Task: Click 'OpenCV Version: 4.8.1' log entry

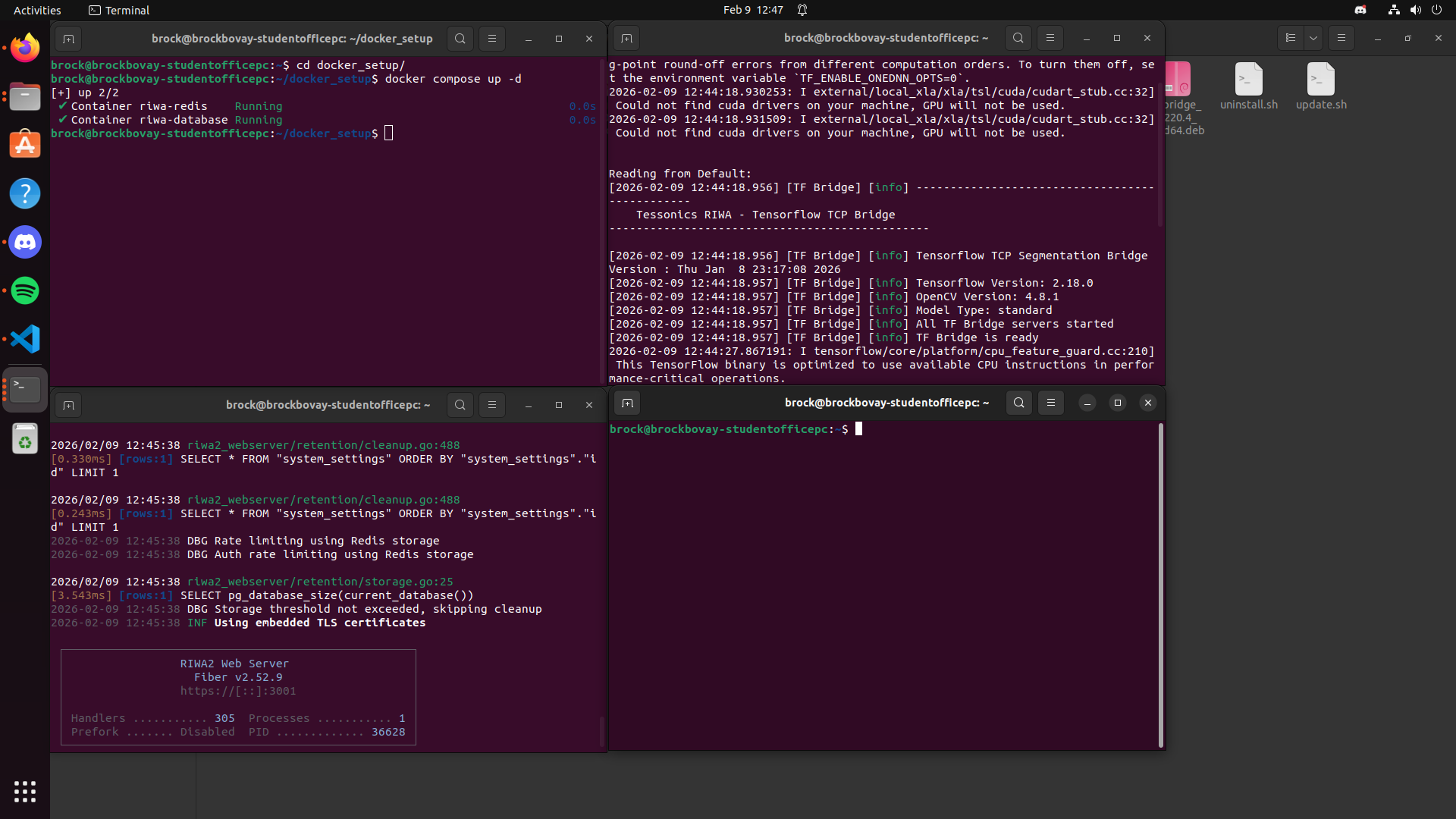Action: (x=987, y=297)
